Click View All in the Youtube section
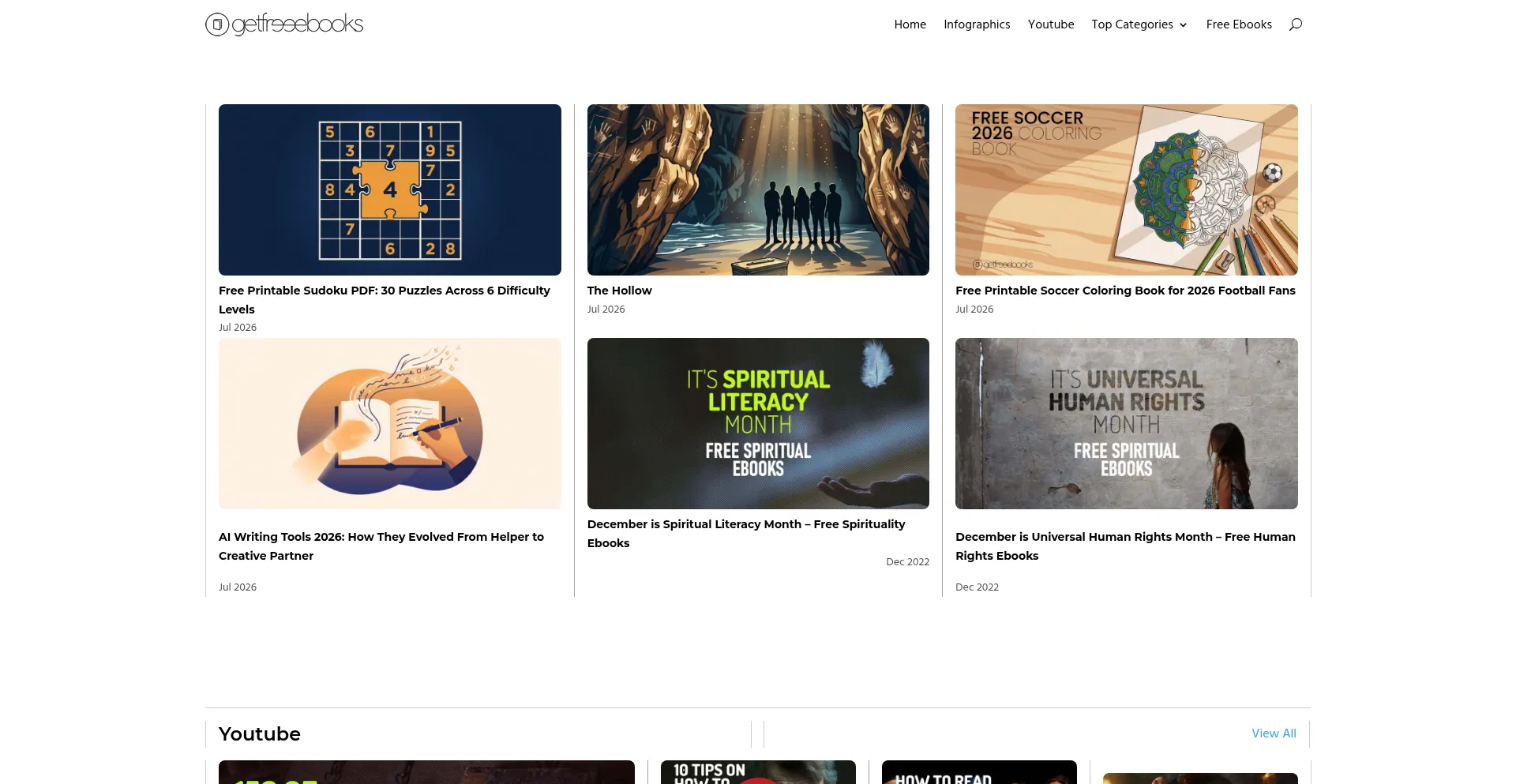1516x784 pixels. [x=1274, y=733]
